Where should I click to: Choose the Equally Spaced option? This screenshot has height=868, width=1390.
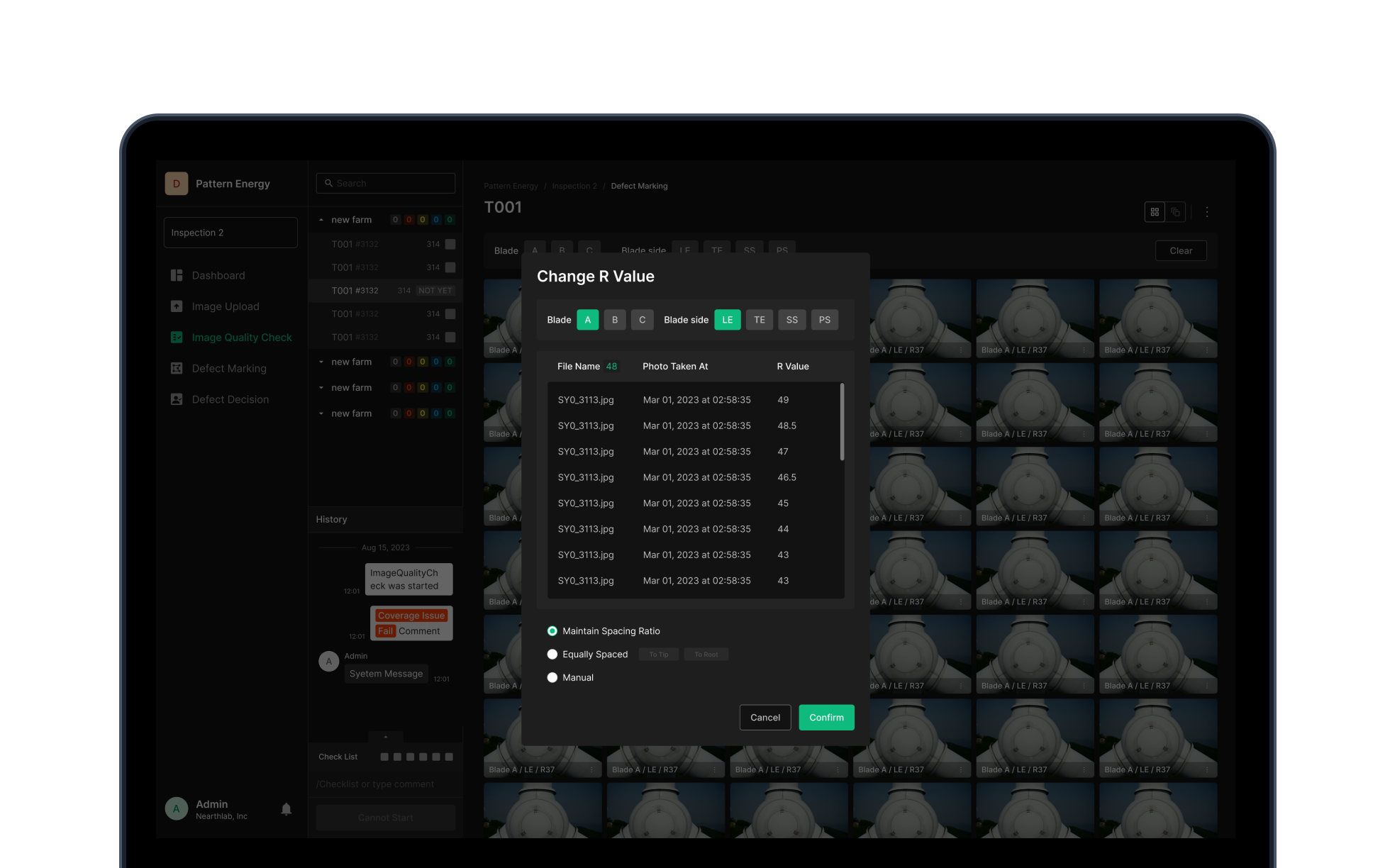click(x=552, y=654)
